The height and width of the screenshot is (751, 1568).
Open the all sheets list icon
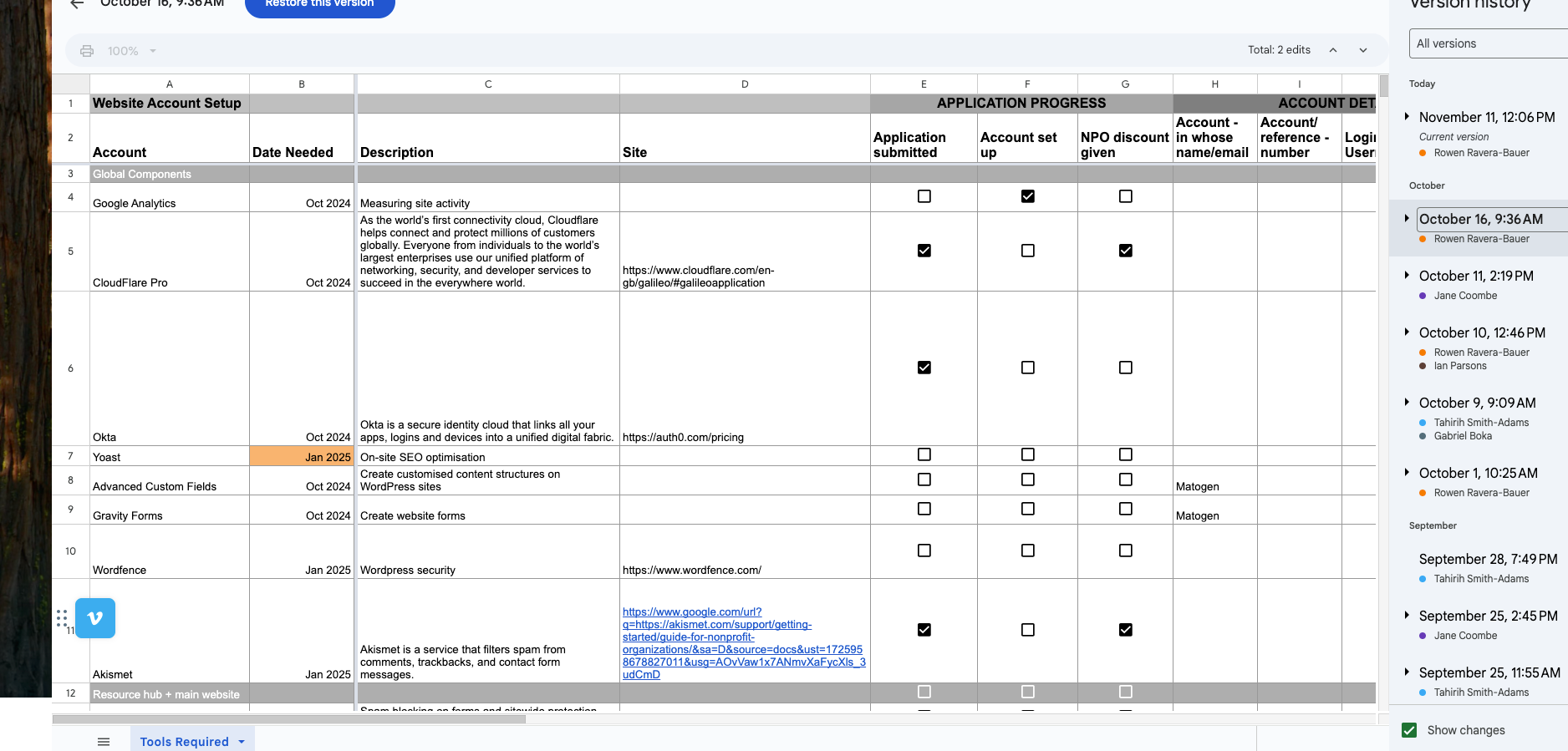click(104, 742)
